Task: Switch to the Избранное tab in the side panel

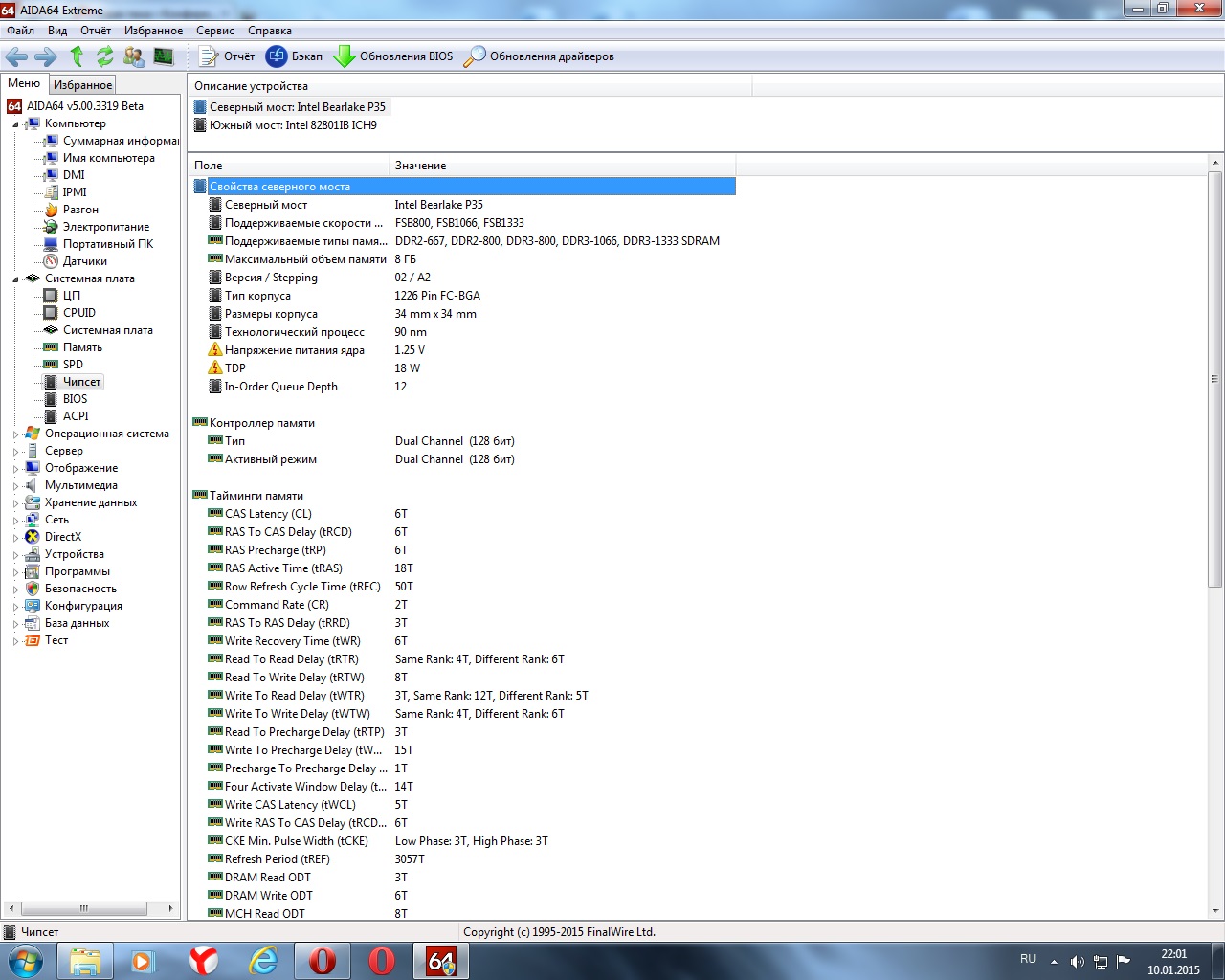Action: (x=82, y=84)
